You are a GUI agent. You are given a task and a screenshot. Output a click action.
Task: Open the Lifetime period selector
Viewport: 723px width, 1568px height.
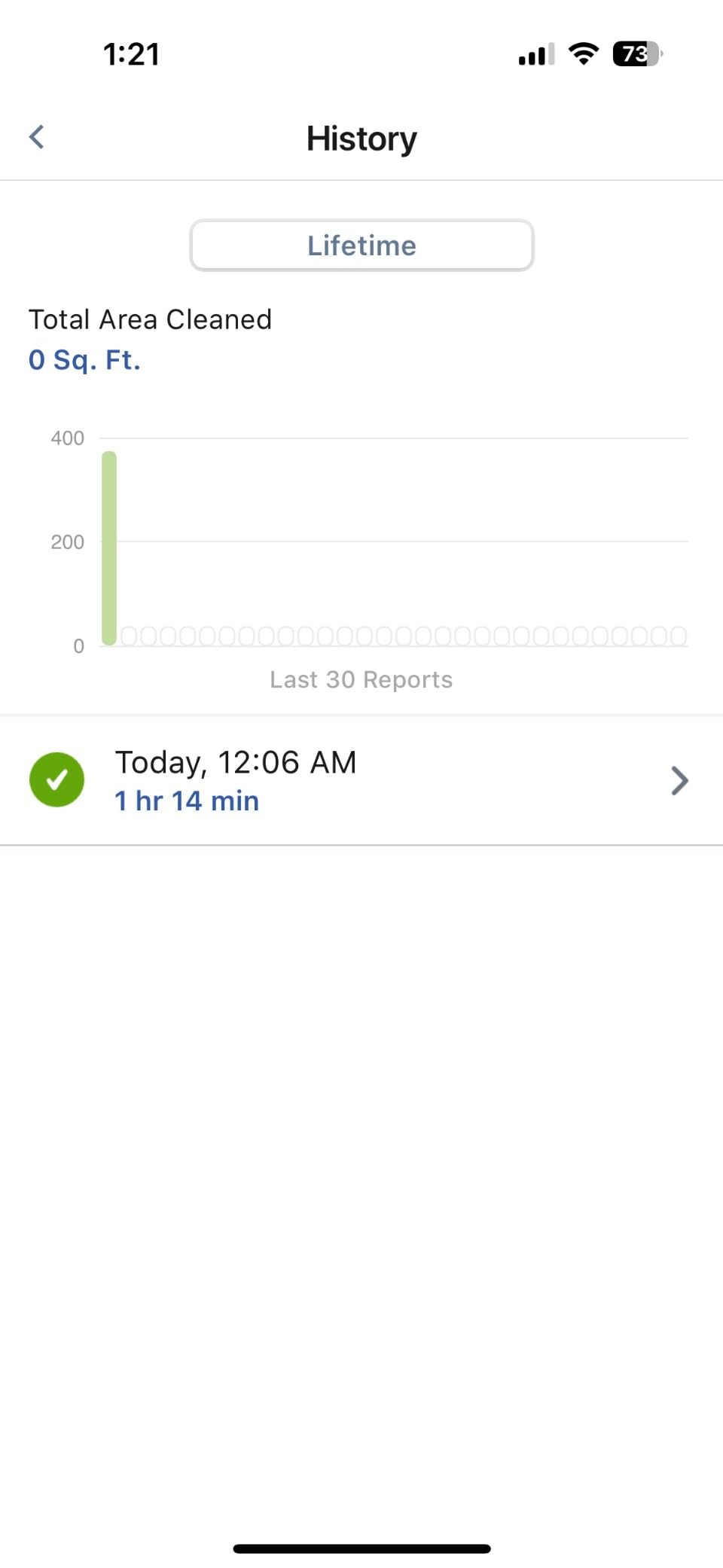(361, 246)
